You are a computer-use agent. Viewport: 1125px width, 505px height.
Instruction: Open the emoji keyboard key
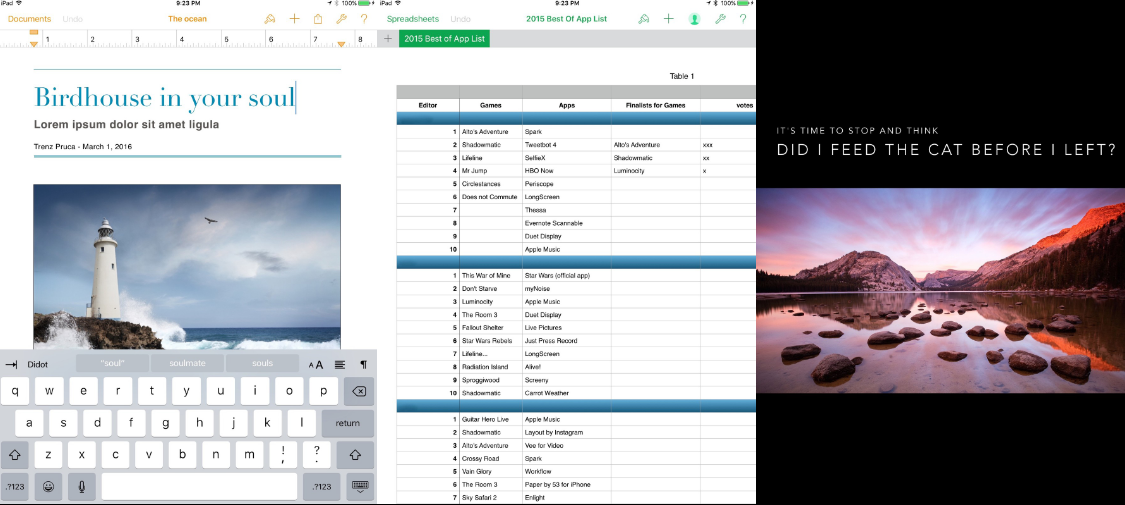pyautogui.click(x=48, y=486)
